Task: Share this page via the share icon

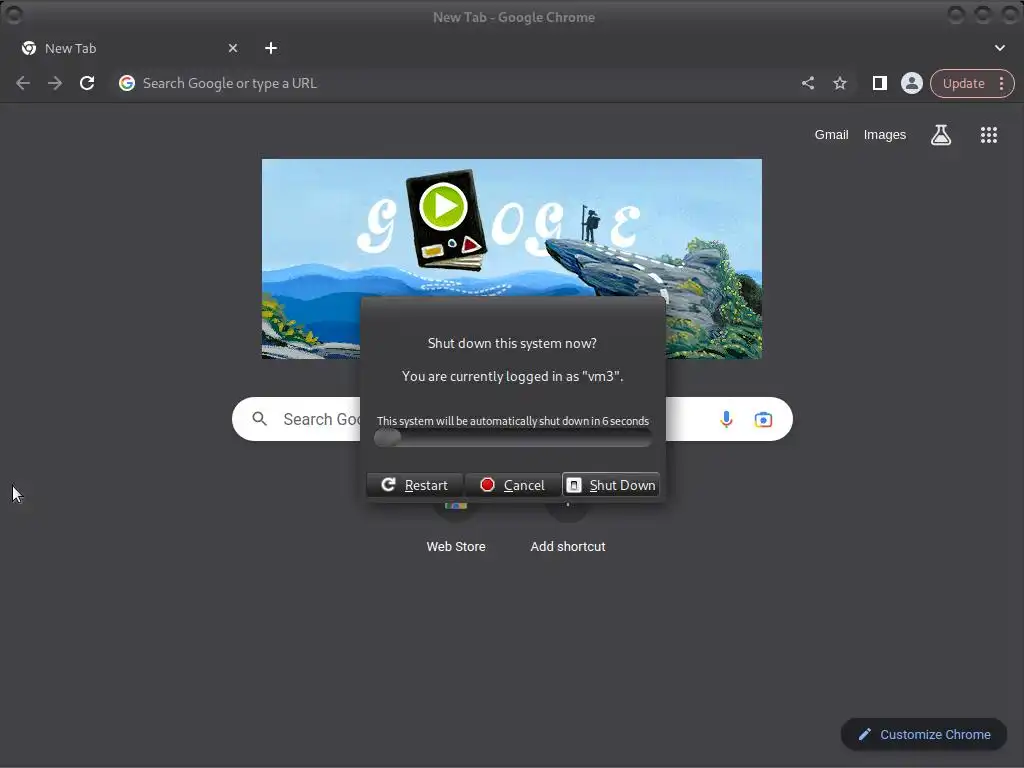Action: (x=808, y=83)
